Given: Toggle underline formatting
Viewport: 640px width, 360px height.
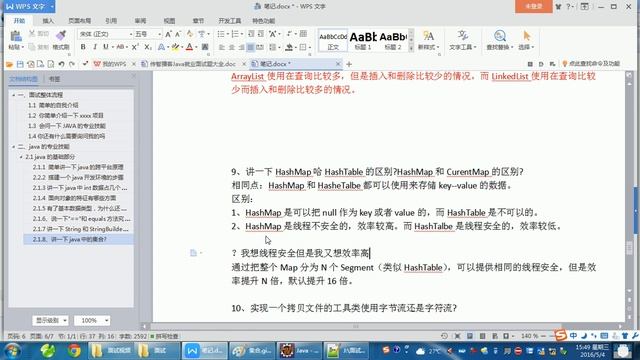Looking at the screenshot, I should pyautogui.click(x=106, y=47).
